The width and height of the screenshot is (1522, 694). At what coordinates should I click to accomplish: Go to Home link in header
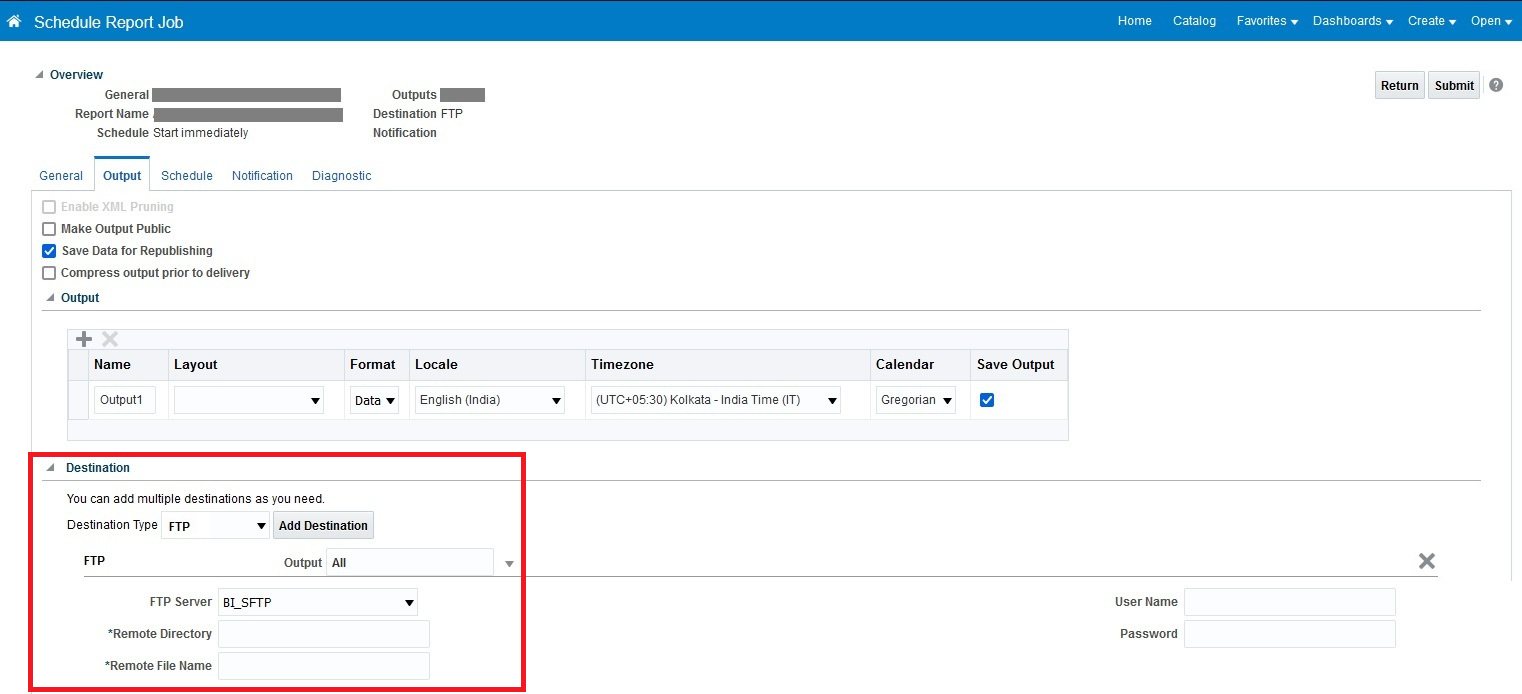tap(1135, 21)
